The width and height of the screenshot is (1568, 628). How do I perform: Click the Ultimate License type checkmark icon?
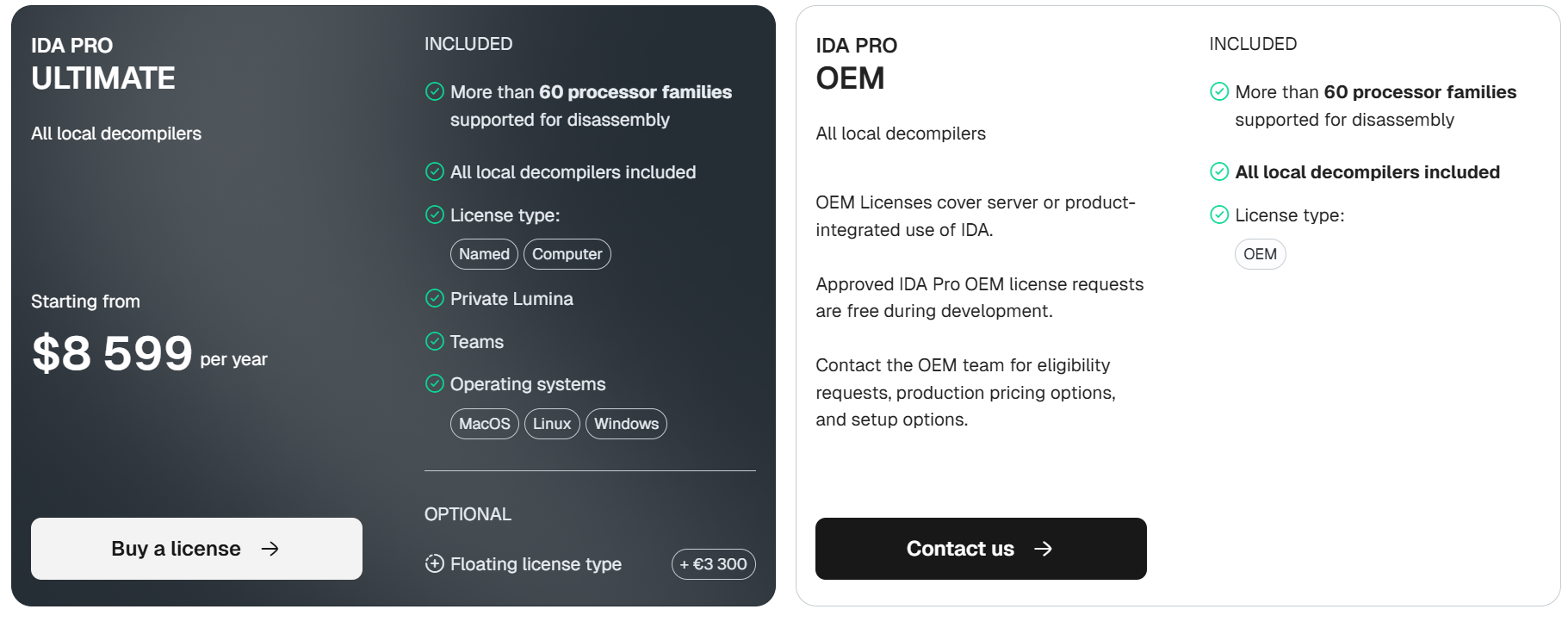click(x=435, y=215)
